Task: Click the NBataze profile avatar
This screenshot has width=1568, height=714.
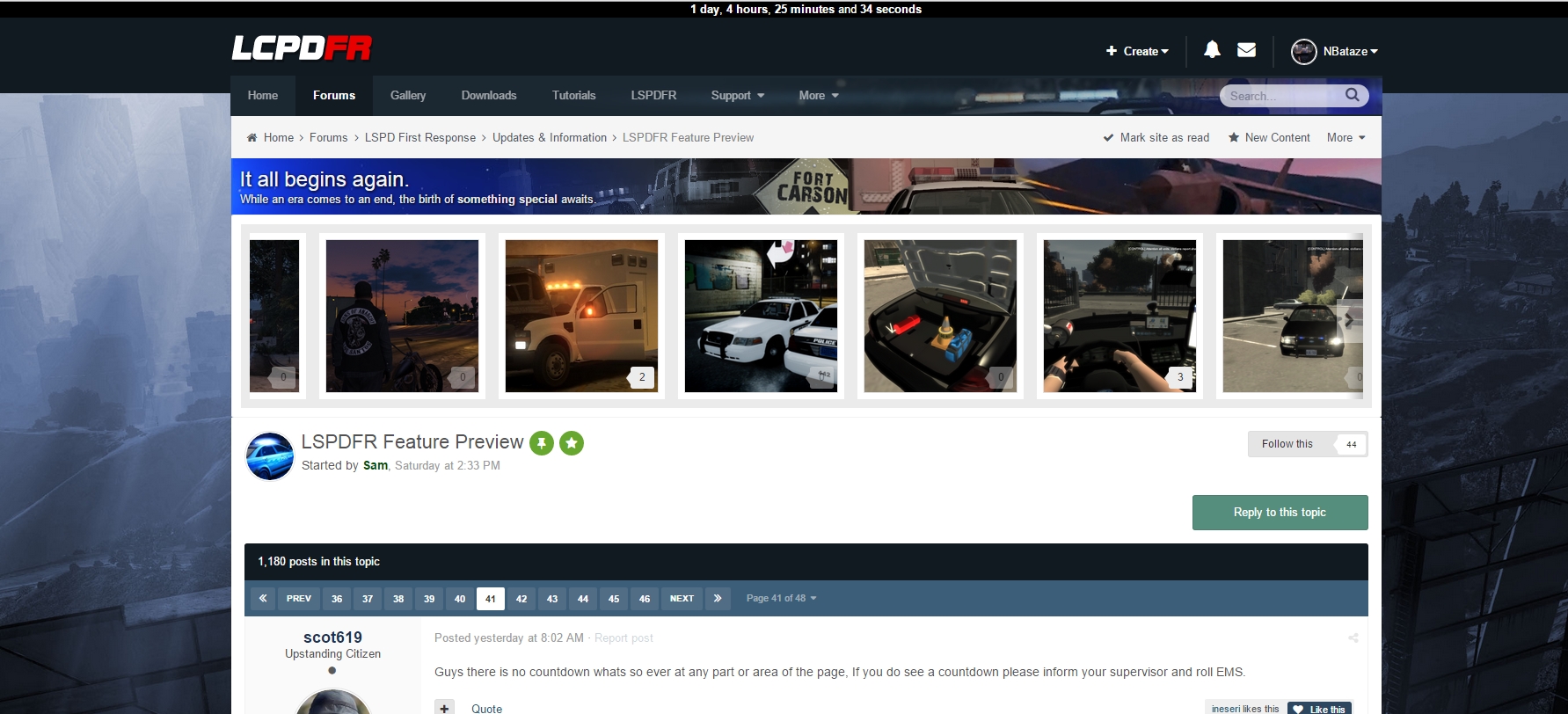Action: point(1303,52)
